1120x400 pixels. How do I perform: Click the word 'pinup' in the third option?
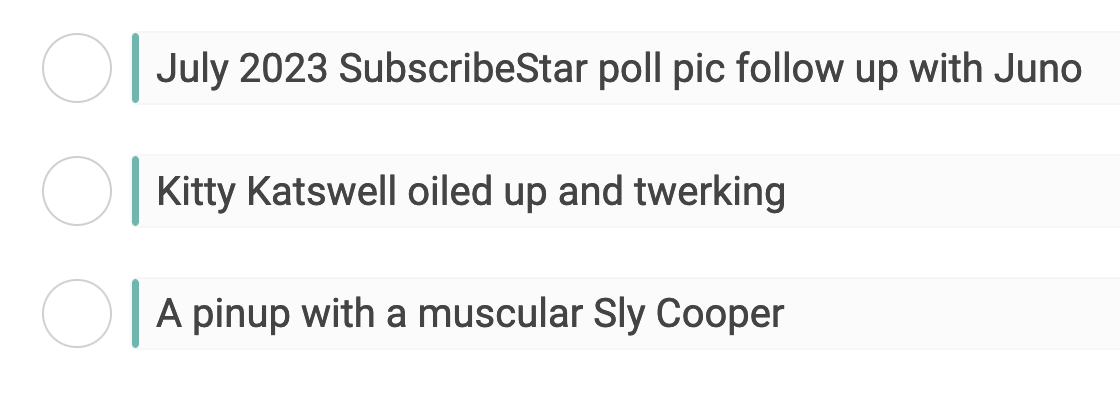click(241, 315)
